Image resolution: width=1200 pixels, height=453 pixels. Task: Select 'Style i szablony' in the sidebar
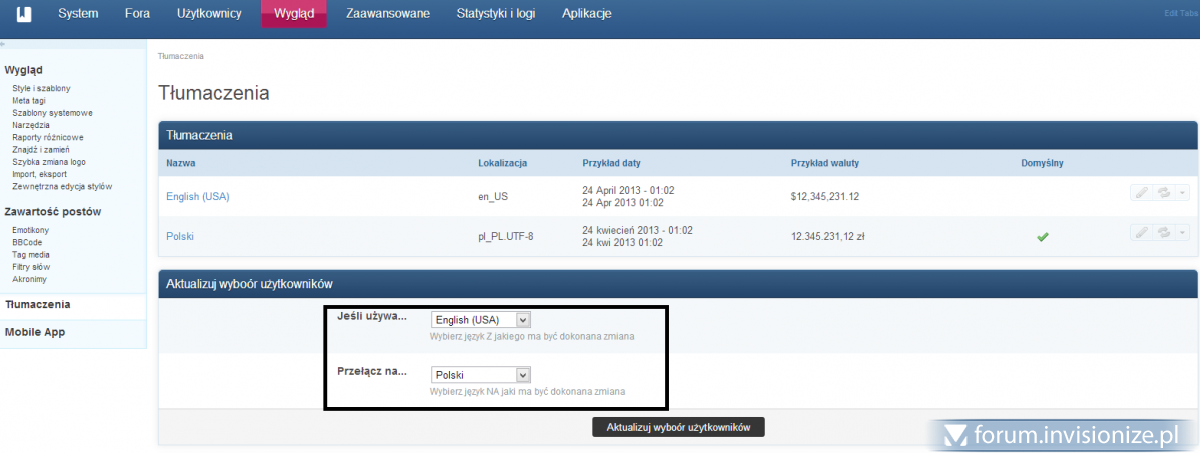[41, 89]
